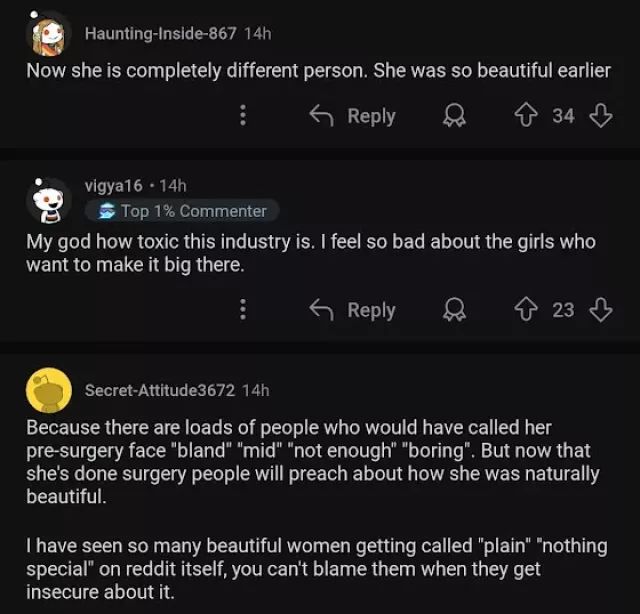
Task: Click the 14h timestamp beside Haunting-Inside-867
Action: point(258,33)
